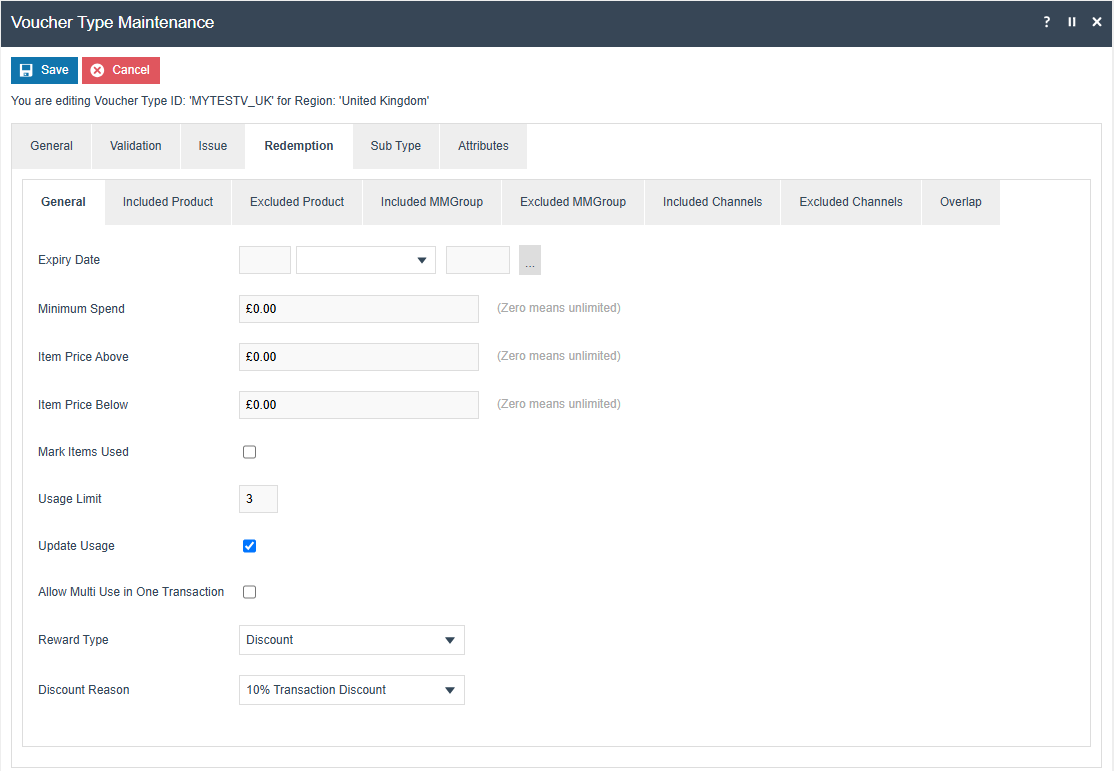Viewport: 1114px width, 771px height.
Task: Click the pause icon in title bar
Action: click(x=1071, y=22)
